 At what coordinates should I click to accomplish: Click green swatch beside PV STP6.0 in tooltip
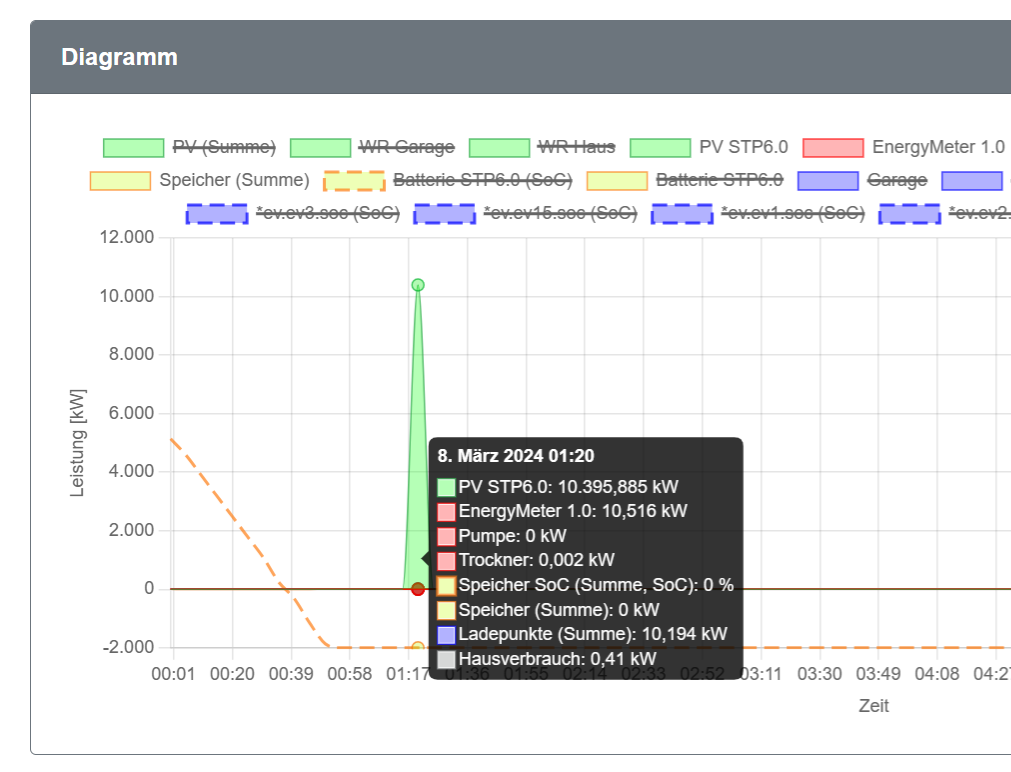[x=446, y=487]
